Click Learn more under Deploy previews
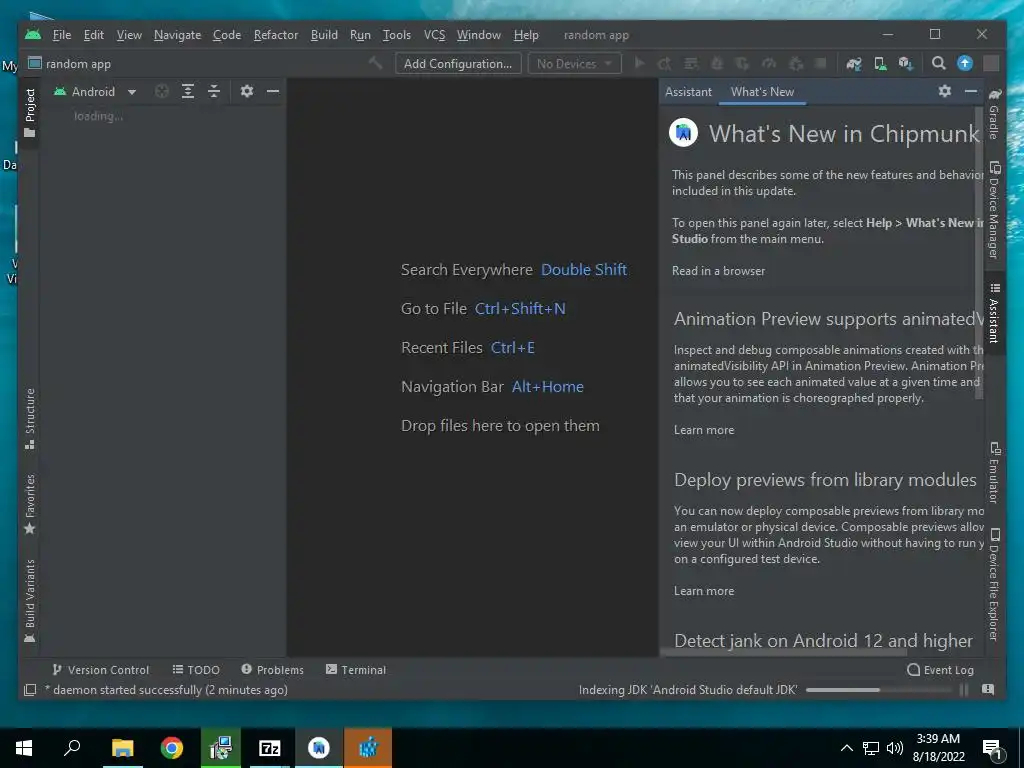The width and height of the screenshot is (1024, 768). [704, 591]
